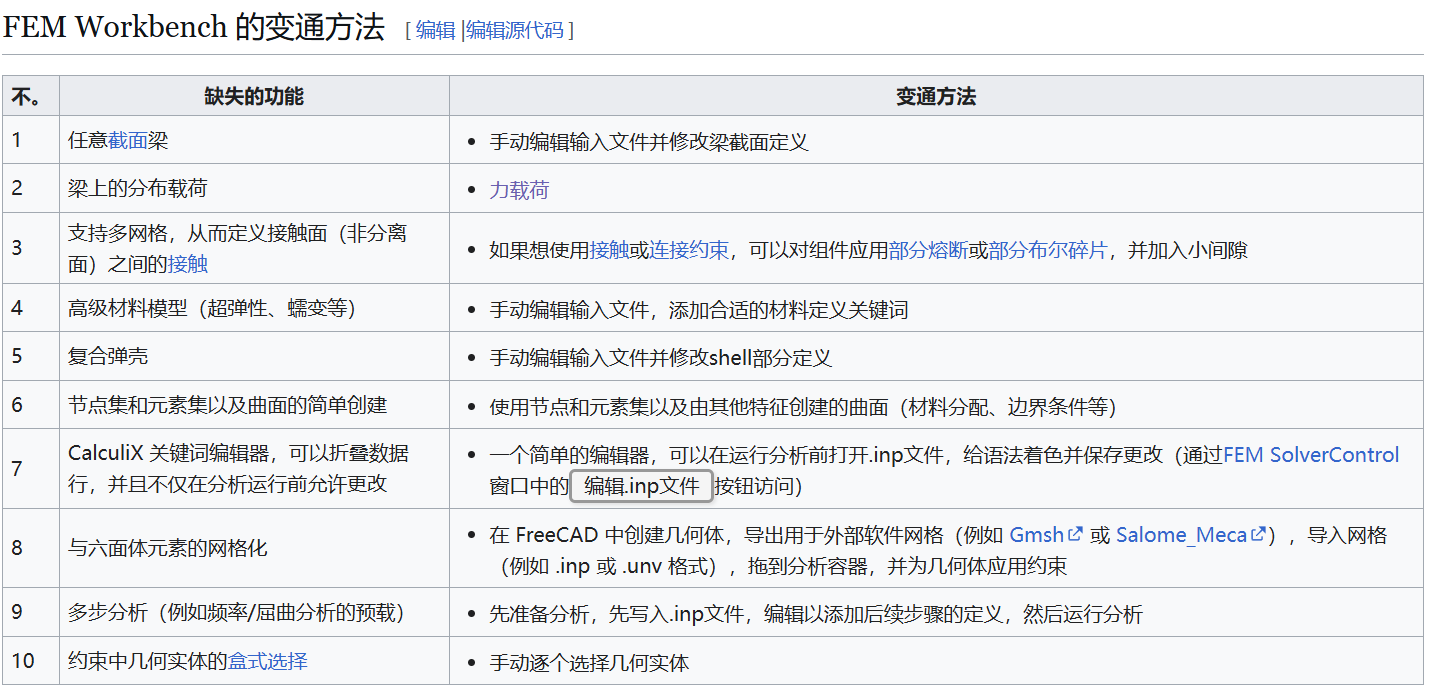1430x695 pixels.
Task: Click the 接触 link in the 缺失的功能 column
Action: pyautogui.click(x=188, y=264)
